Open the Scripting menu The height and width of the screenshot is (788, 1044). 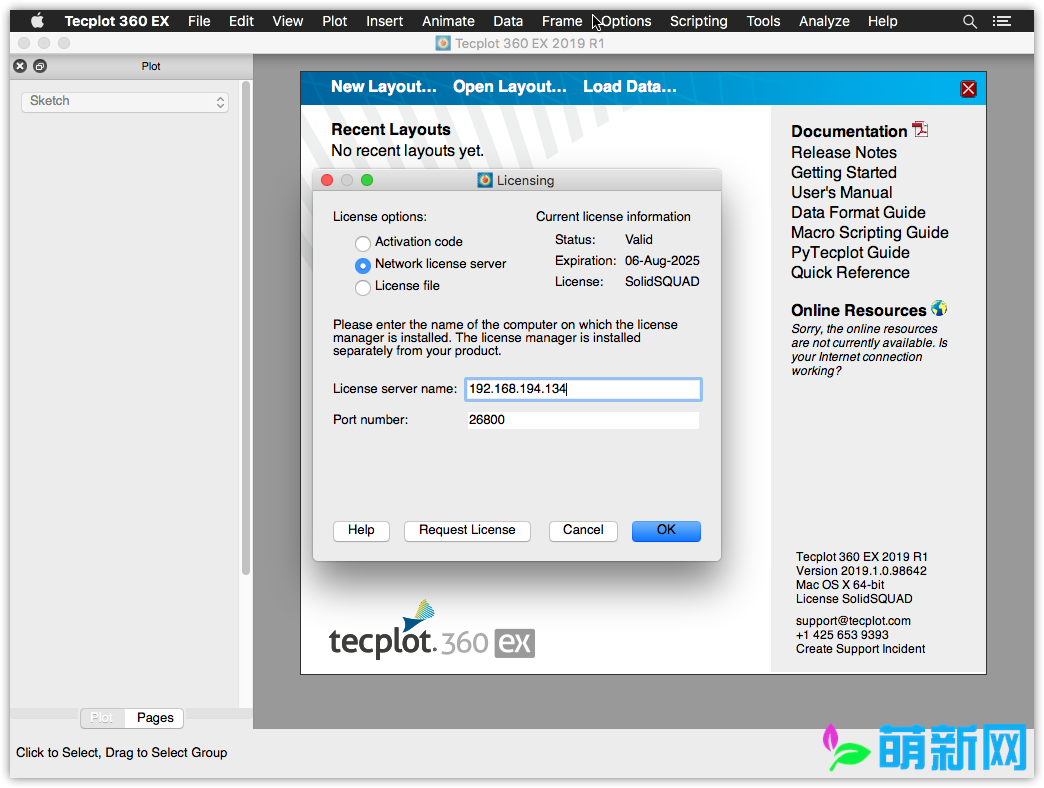click(698, 21)
